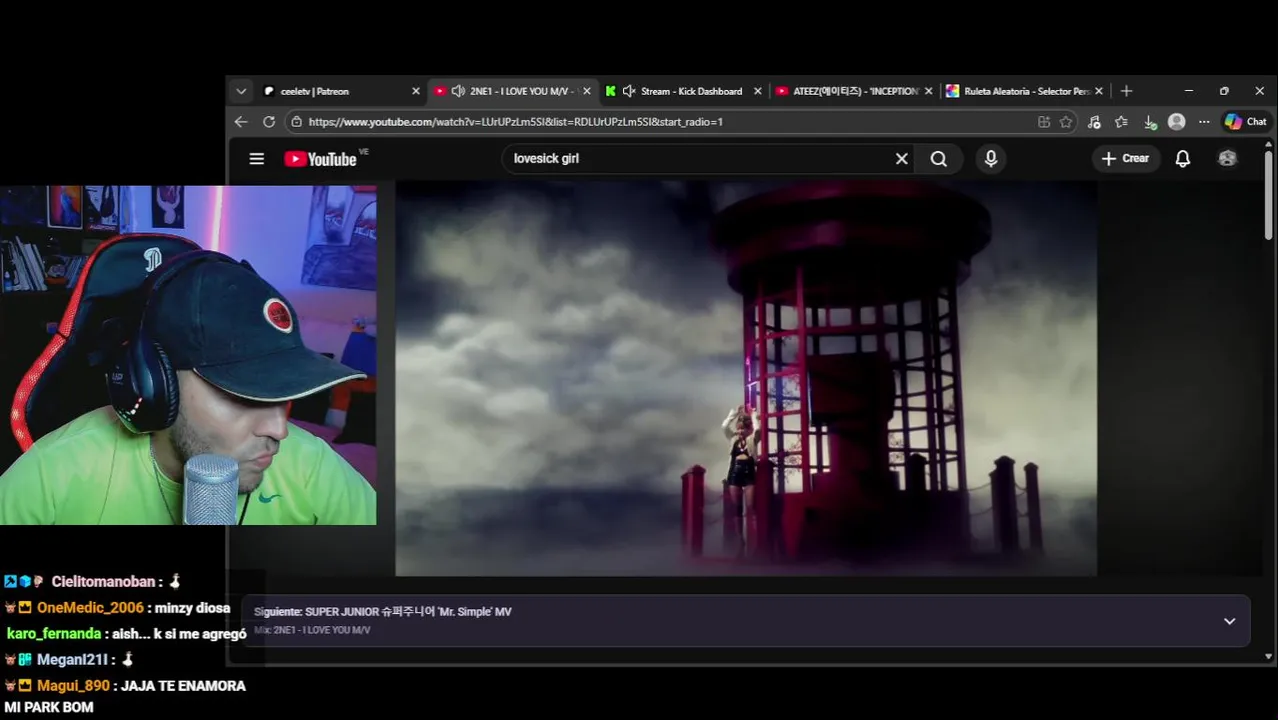Open the ATEEZ INCEPTION tab
This screenshot has height=720, width=1278.
tap(855, 91)
